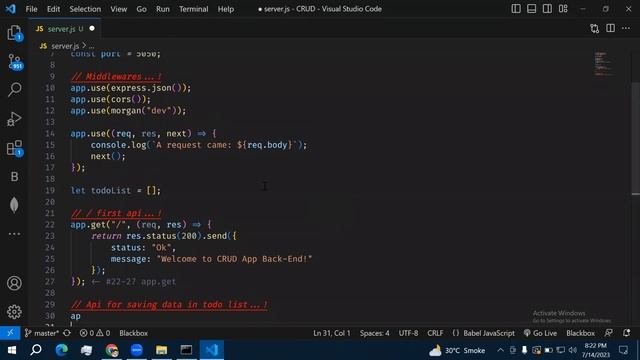Go to line via Ln 31, Col 1
This screenshot has width=640, height=360.
(x=331, y=333)
